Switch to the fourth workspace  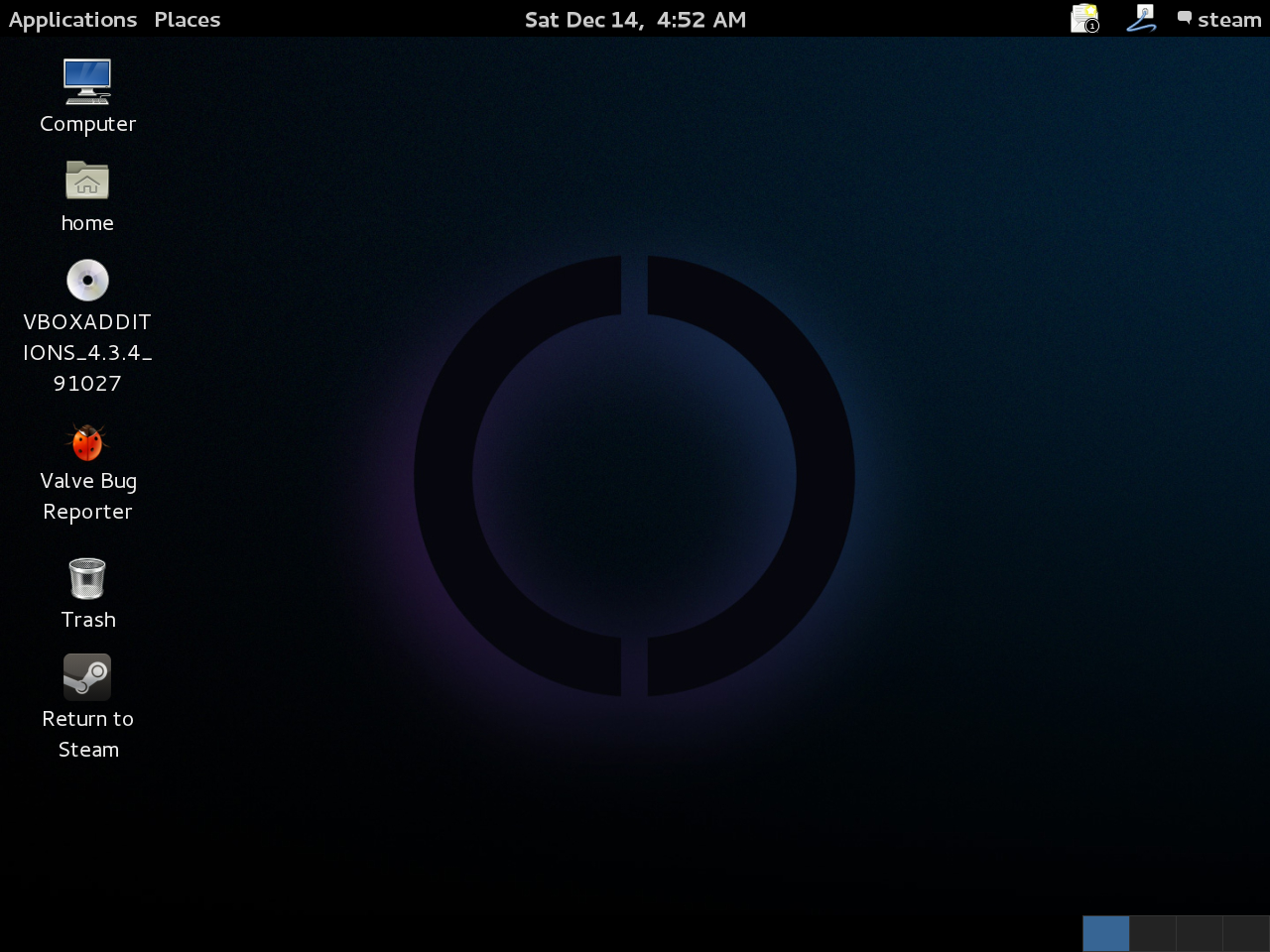[x=1244, y=933]
